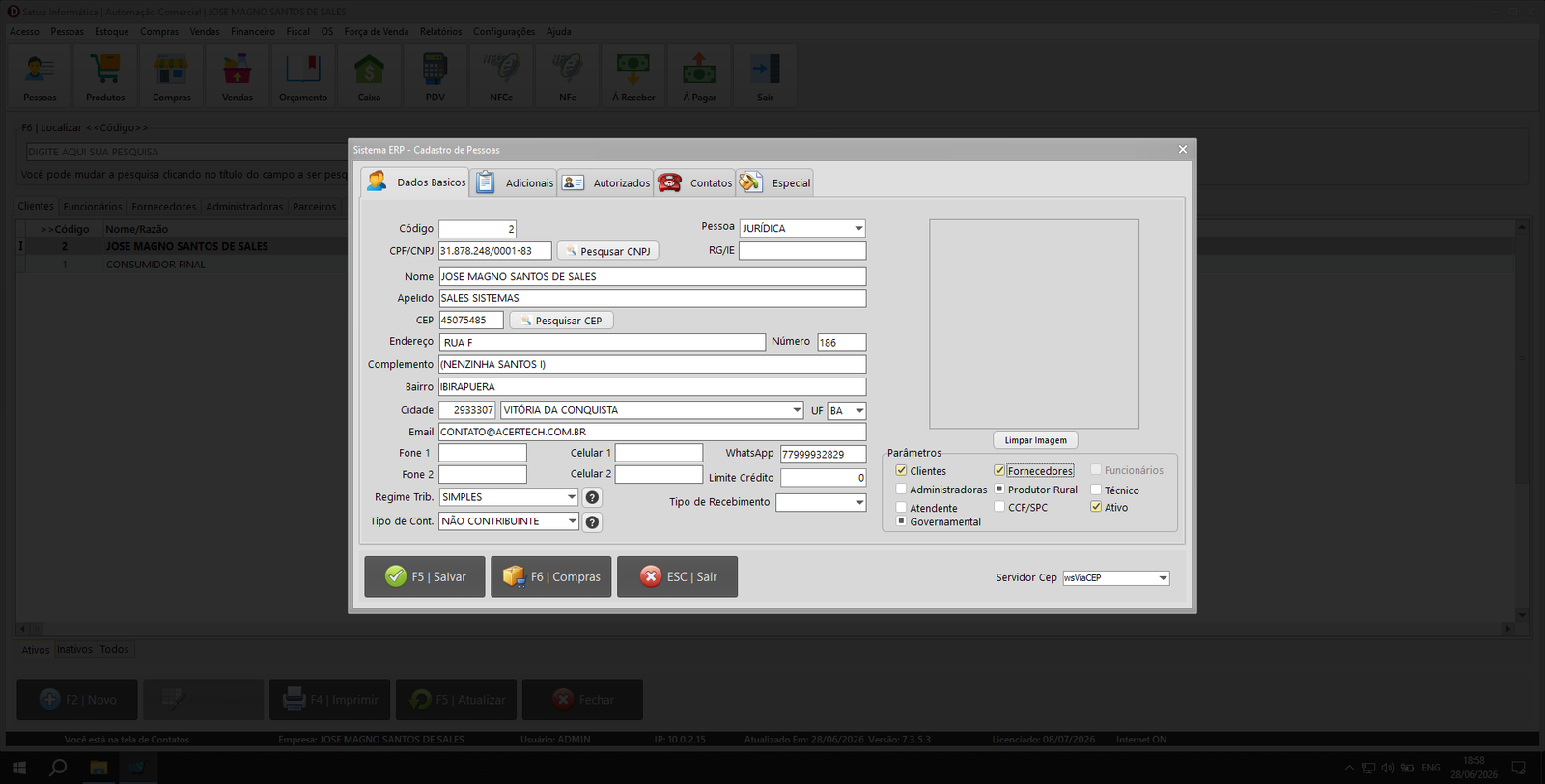
Task: Open the UF state dropdown
Action: pos(859,411)
